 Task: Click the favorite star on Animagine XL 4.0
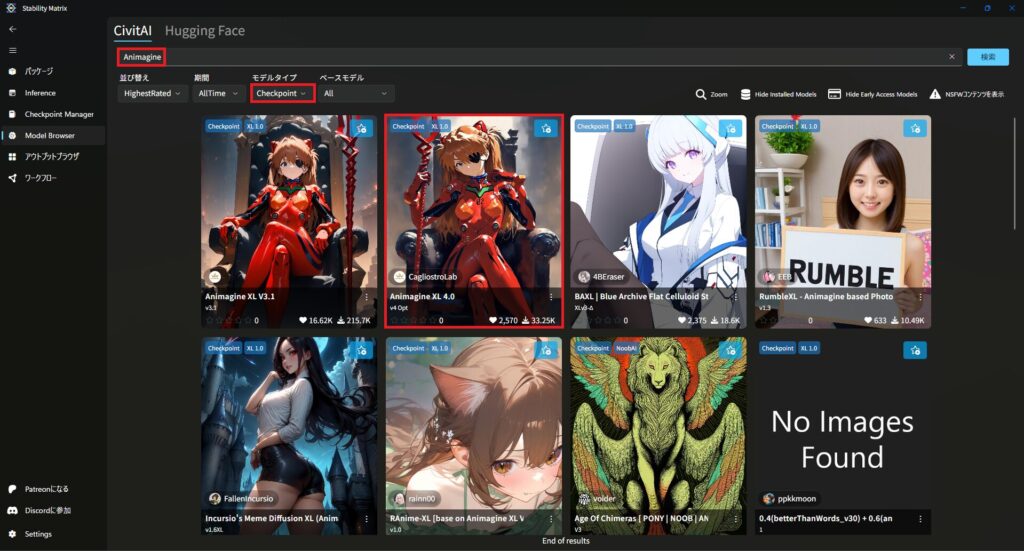[x=546, y=128]
